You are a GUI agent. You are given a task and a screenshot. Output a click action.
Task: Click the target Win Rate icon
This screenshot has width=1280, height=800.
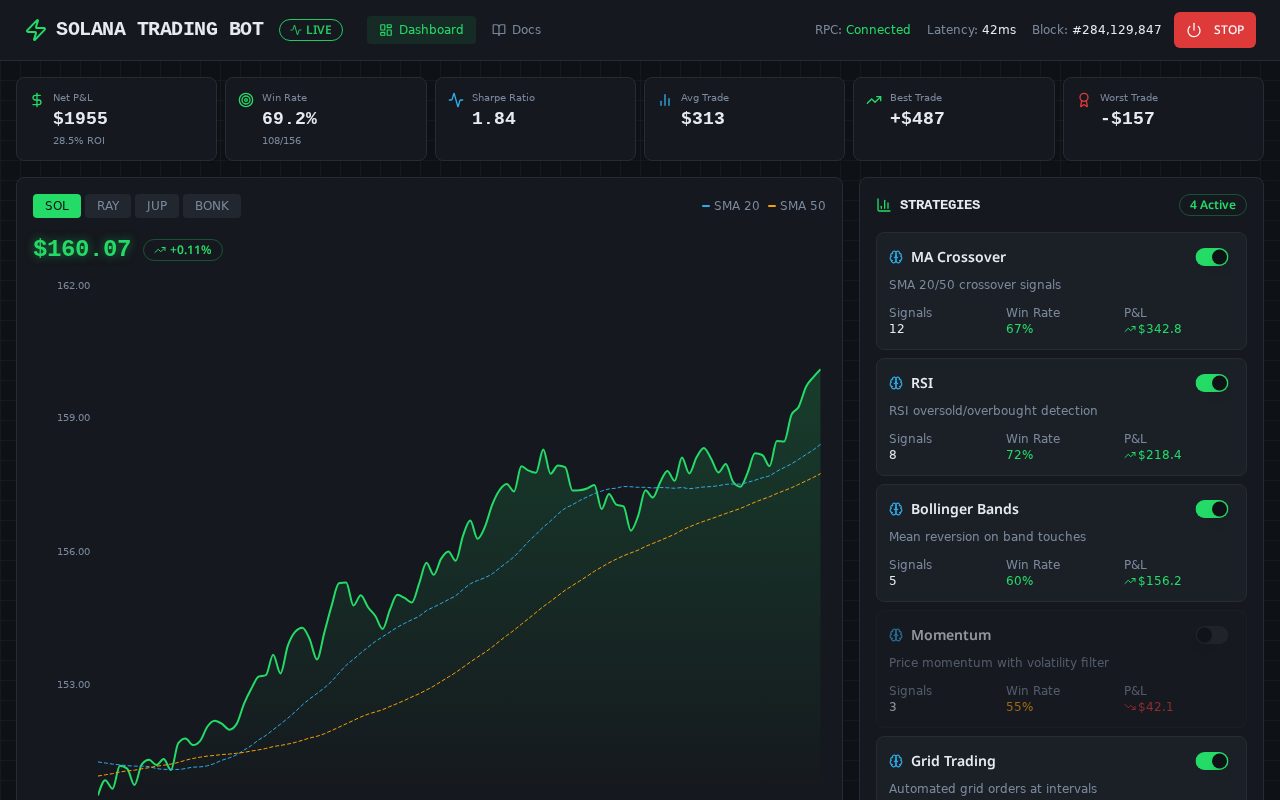pyautogui.click(x=246, y=100)
